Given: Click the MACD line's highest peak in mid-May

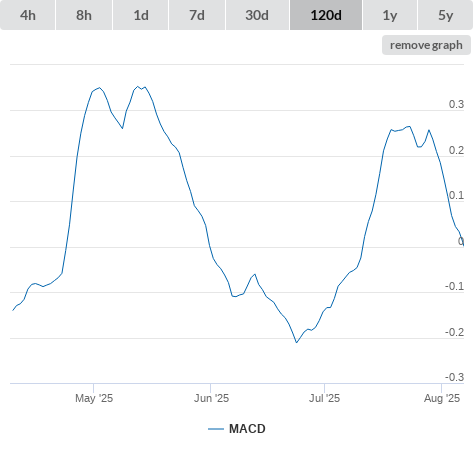Looking at the screenshot, I should point(138,87).
